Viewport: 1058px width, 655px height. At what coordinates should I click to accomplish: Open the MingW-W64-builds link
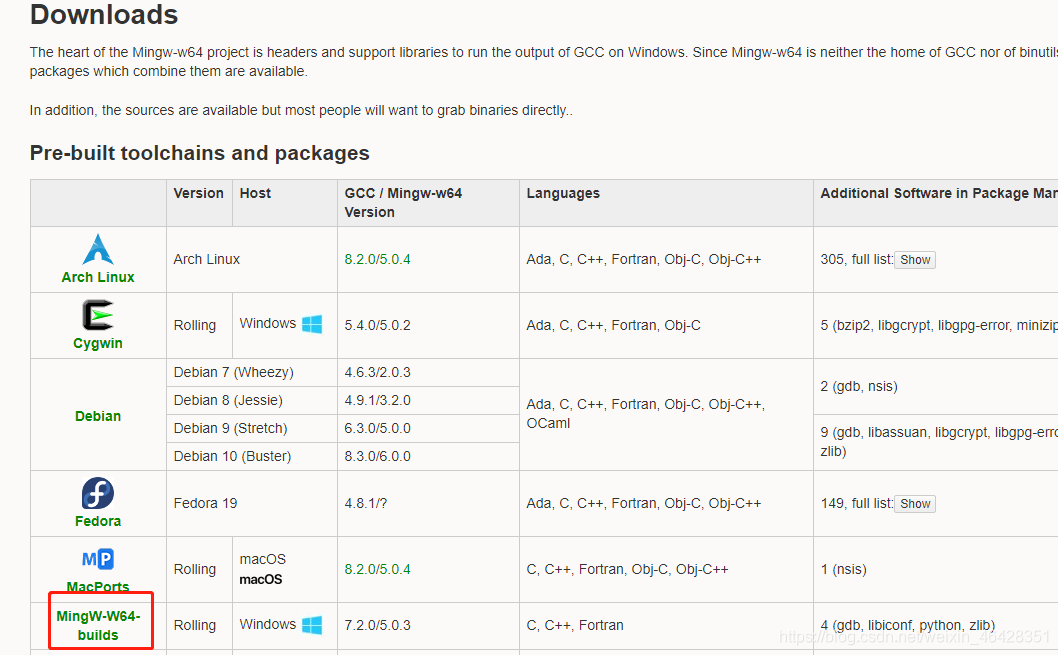click(98, 625)
